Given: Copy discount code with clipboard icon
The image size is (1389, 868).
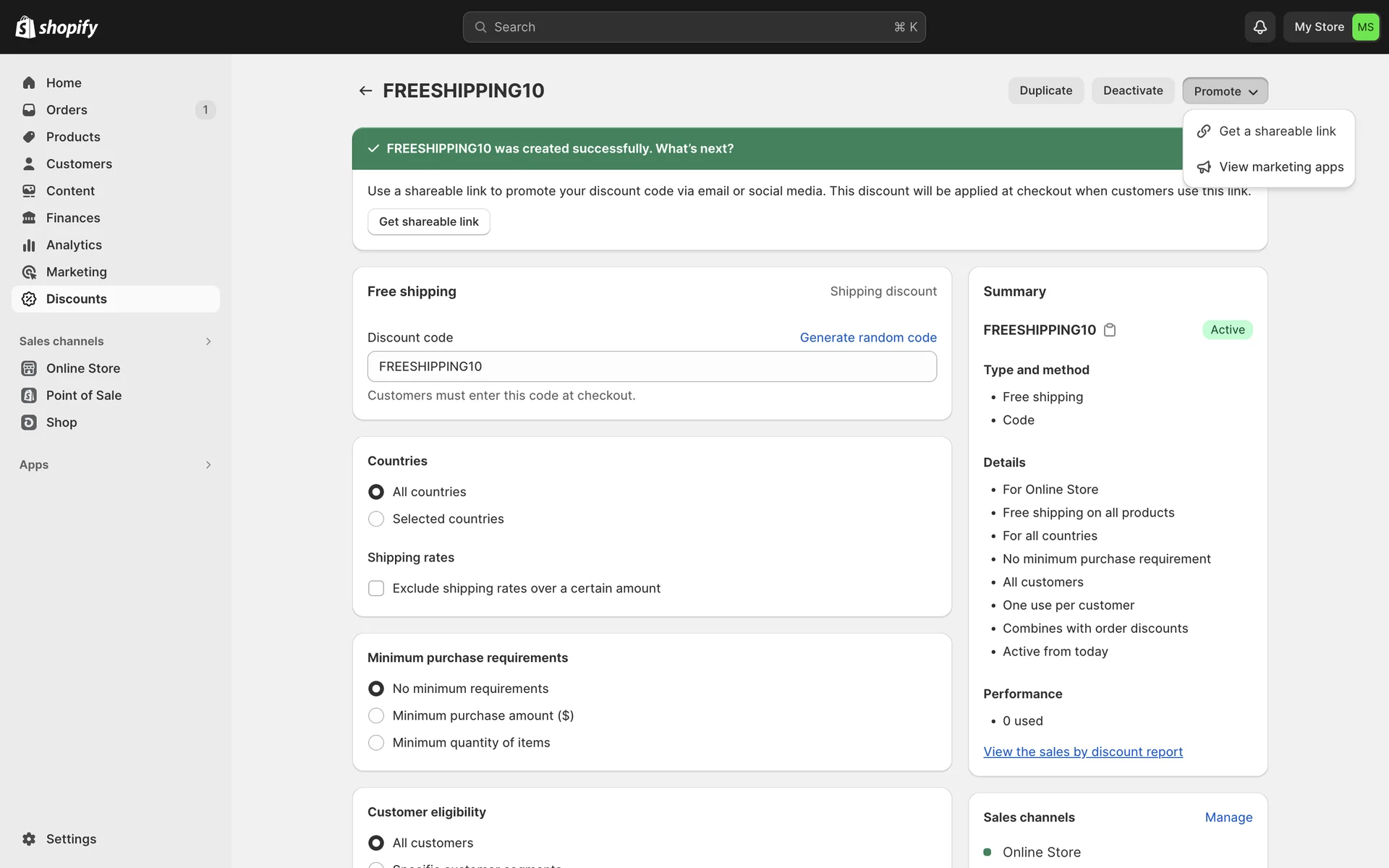Looking at the screenshot, I should pos(1110,330).
